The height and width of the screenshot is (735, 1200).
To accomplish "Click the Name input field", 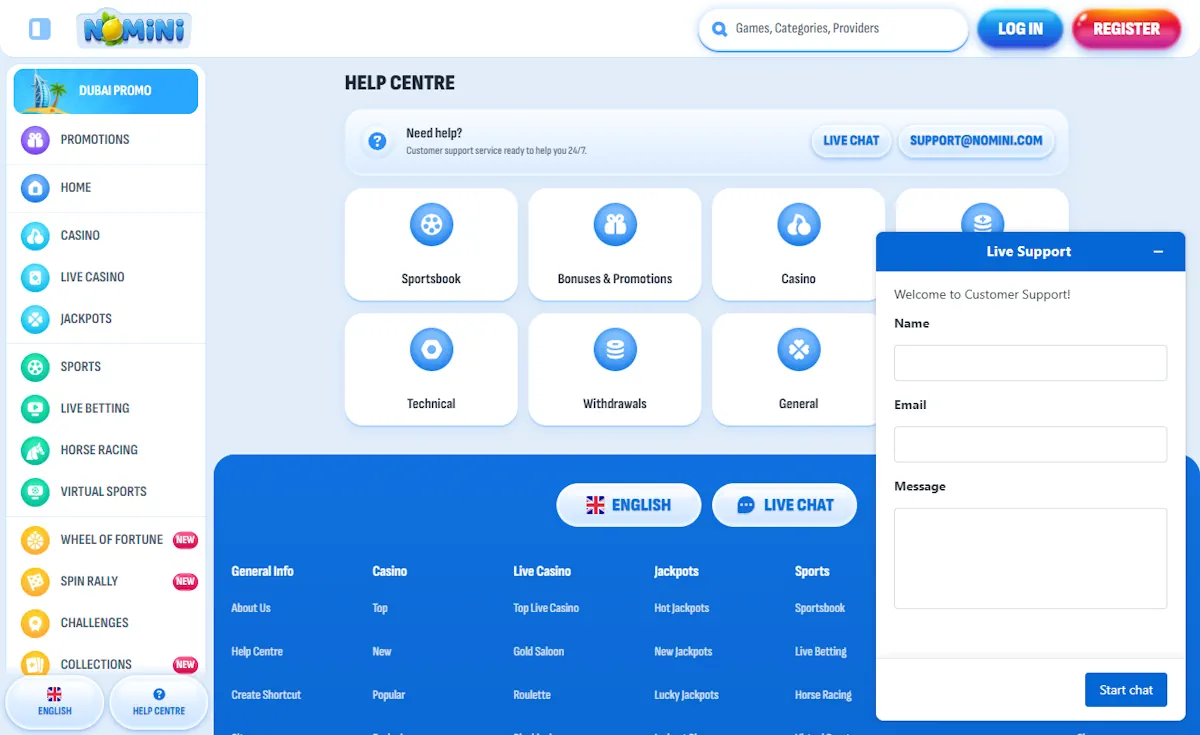I will 1030,363.
